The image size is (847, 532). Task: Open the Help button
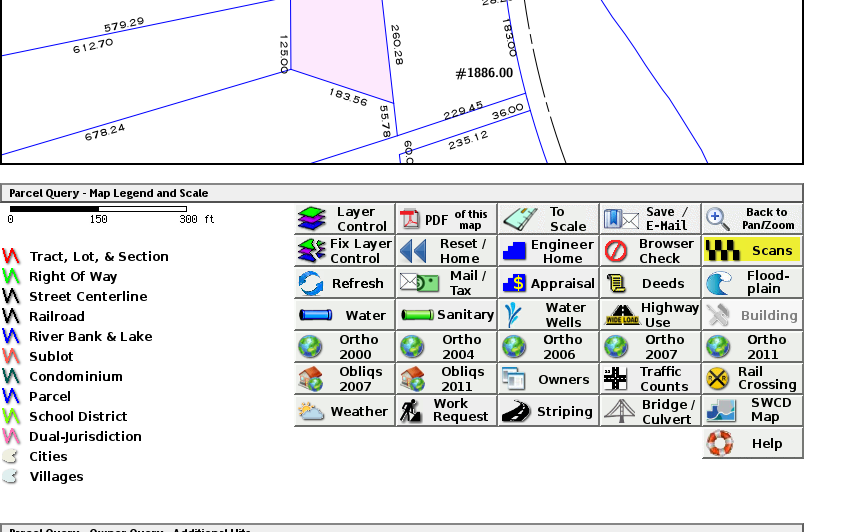(752, 443)
